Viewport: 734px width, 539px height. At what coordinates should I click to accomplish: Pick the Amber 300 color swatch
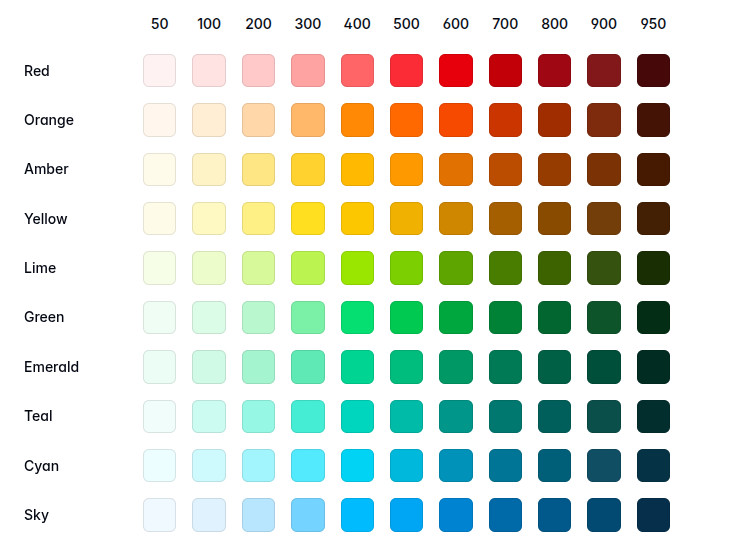[308, 169]
